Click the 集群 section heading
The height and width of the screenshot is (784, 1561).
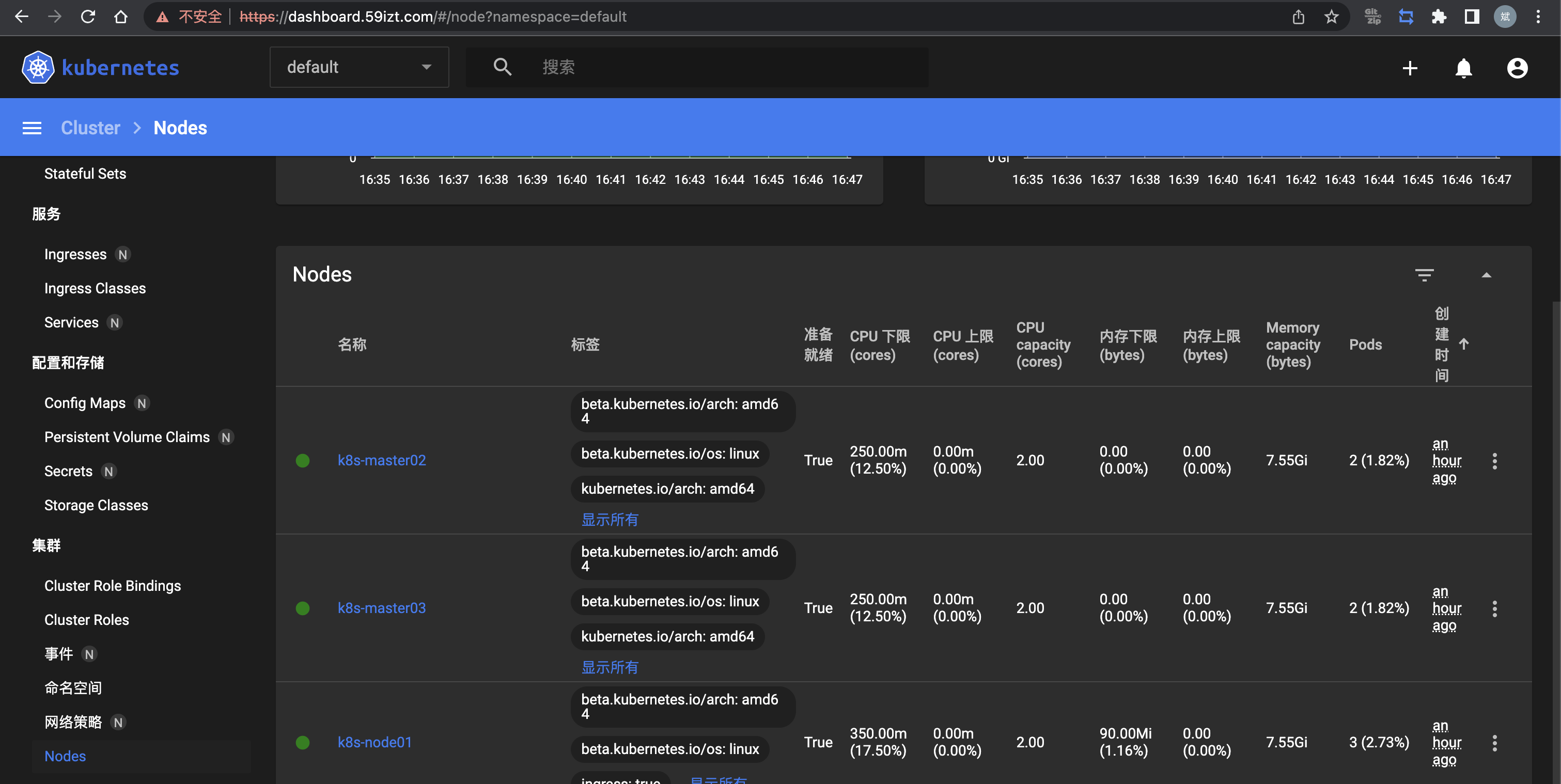[x=46, y=545]
